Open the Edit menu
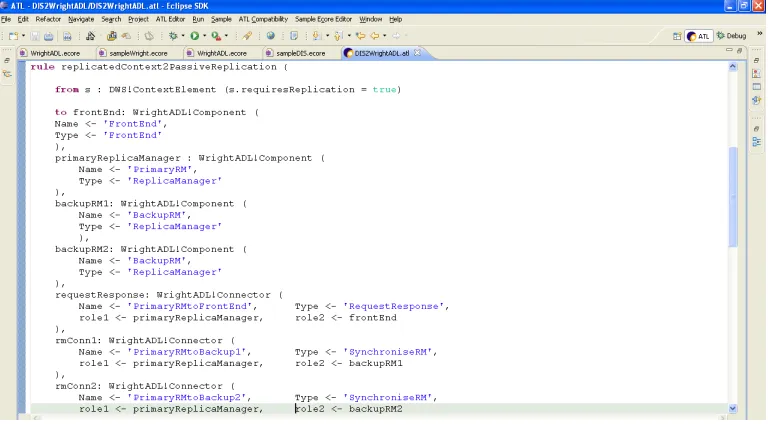Screen dimensions: 768x424 (23, 19)
